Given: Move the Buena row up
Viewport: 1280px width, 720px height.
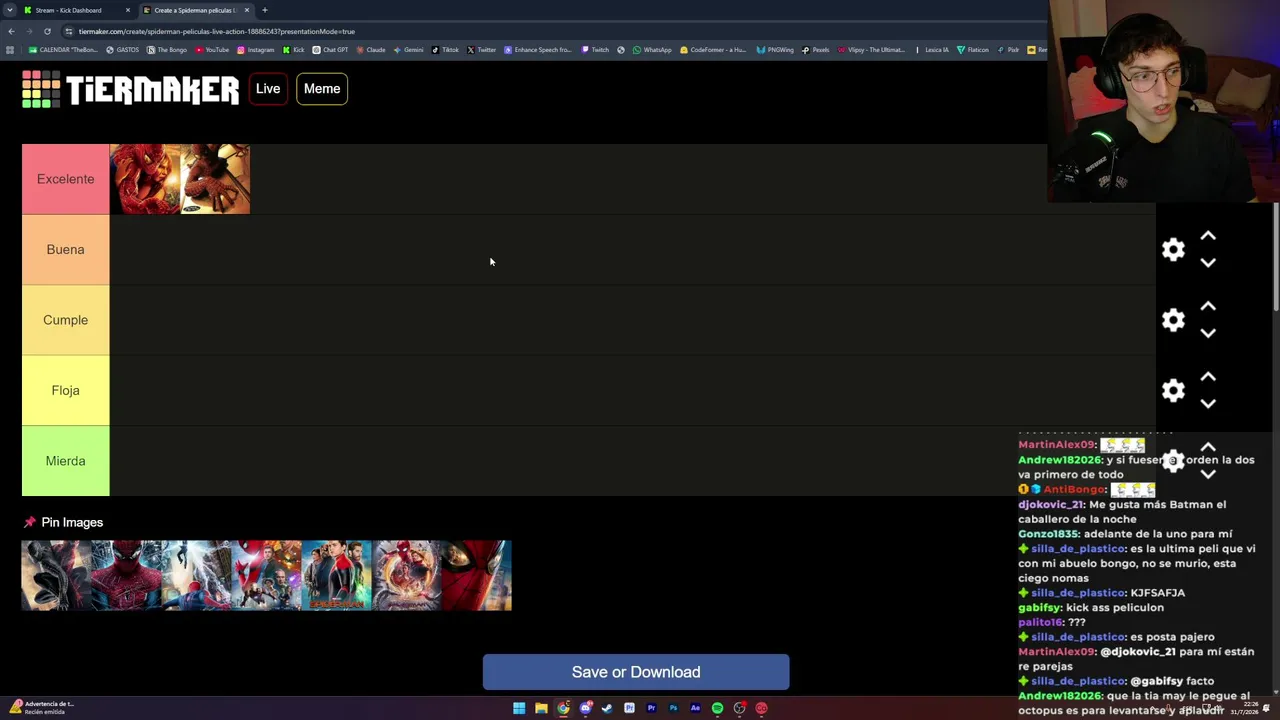Looking at the screenshot, I should pos(1208,236).
